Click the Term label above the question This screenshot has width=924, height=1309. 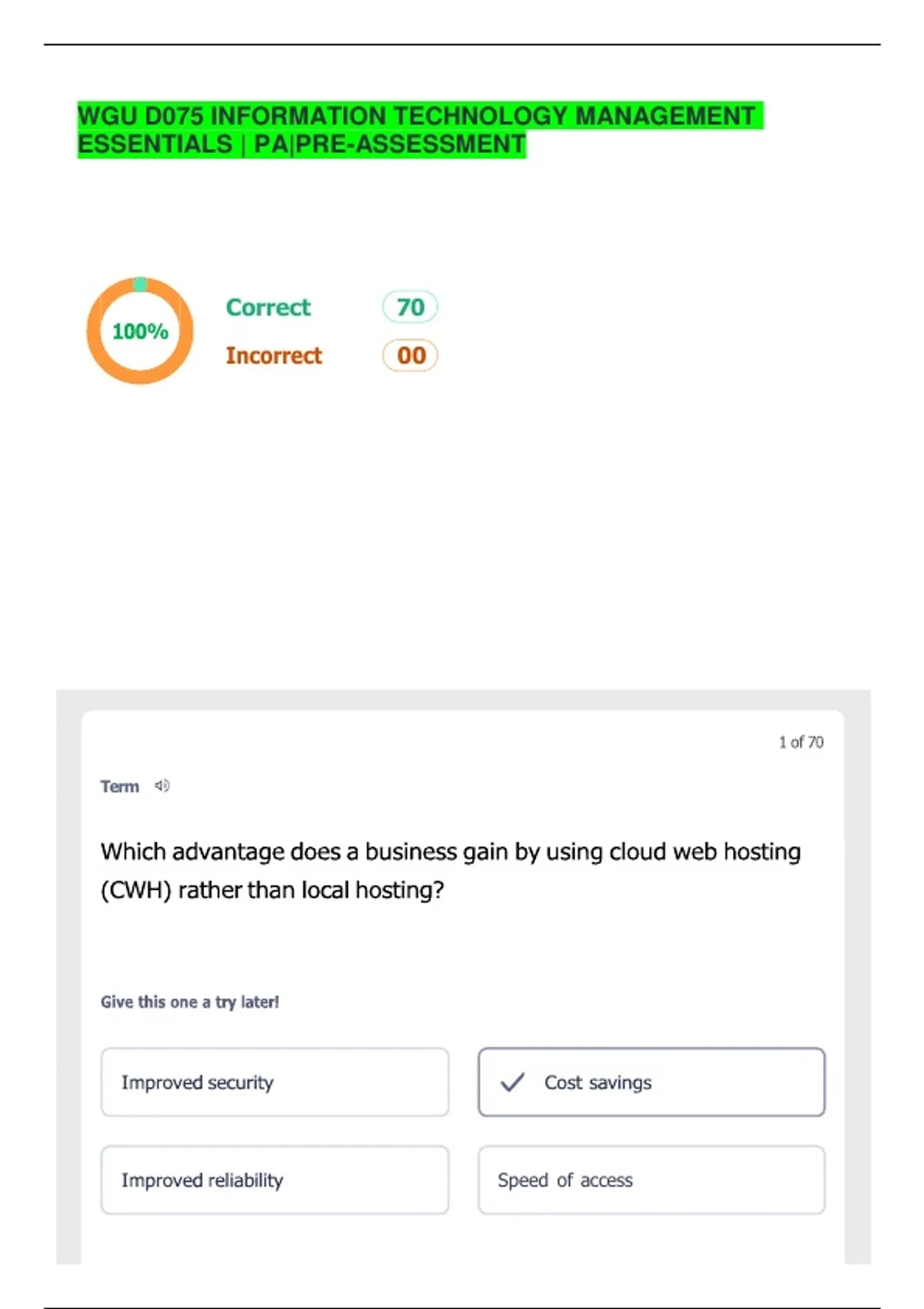tap(119, 786)
